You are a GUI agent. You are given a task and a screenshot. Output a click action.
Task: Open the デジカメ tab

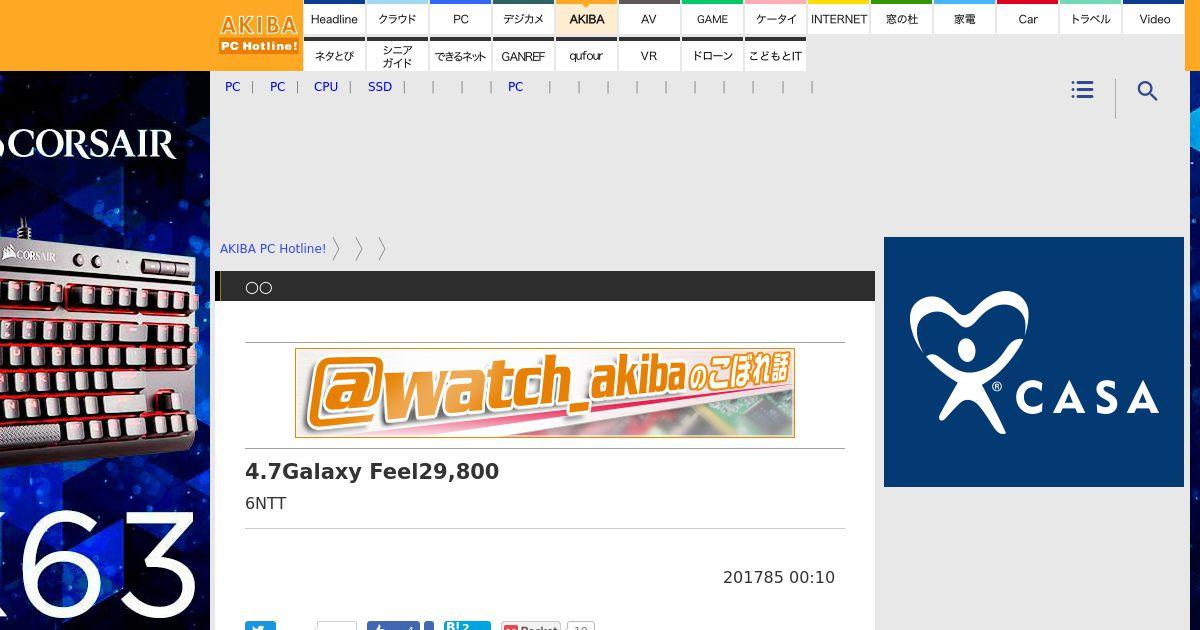pos(523,18)
